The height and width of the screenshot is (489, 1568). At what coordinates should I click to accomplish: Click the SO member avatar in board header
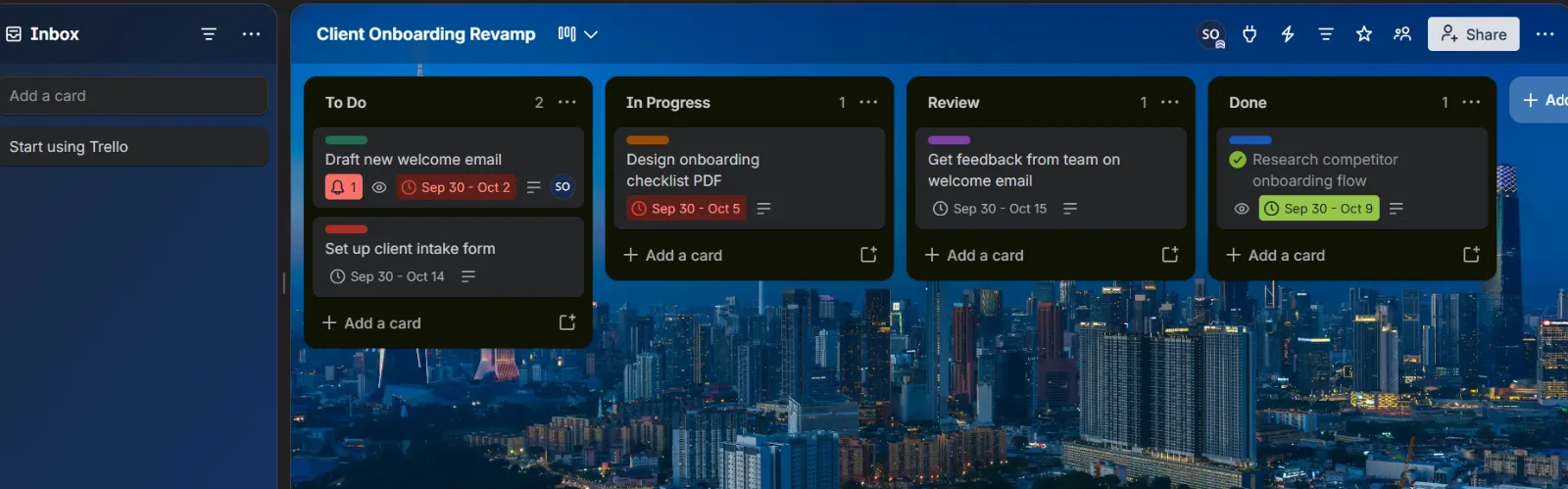1211,34
